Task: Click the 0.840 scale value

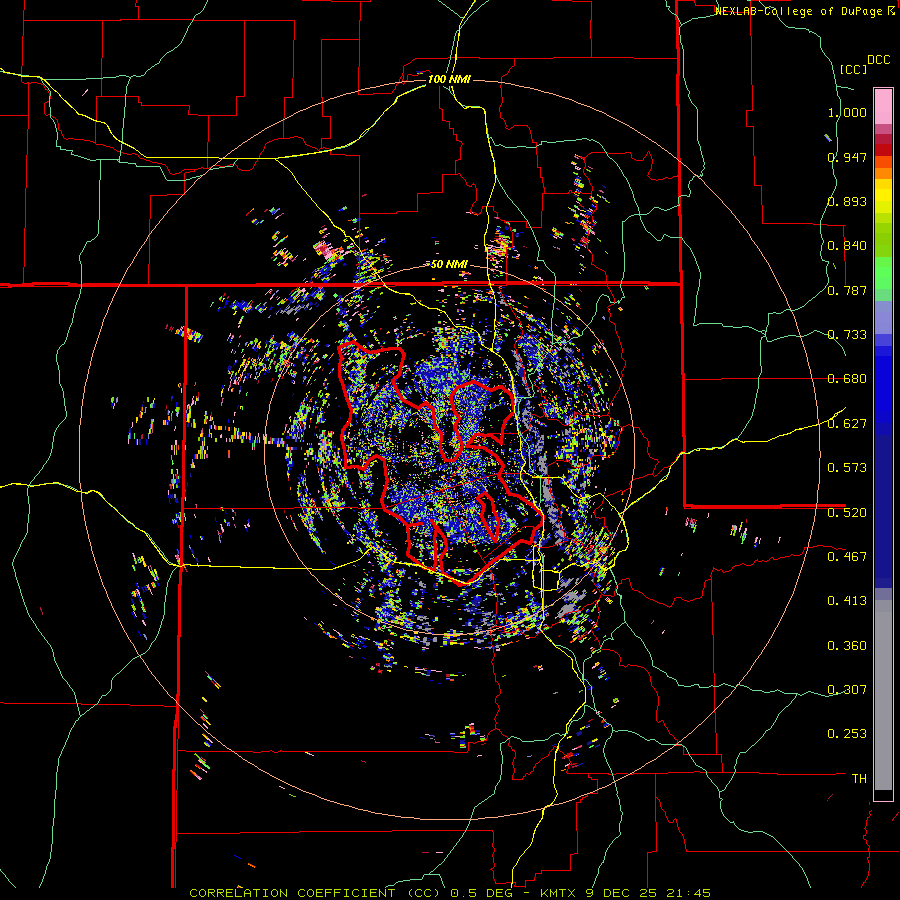Action: [x=847, y=246]
